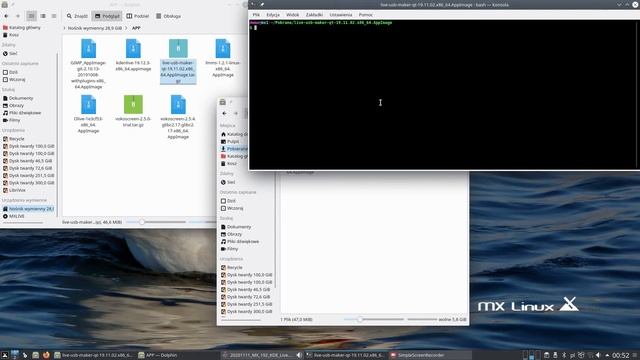640x360 pixels.
Task: Expand chevron before Nośnik wymienny breadcrumb
Action: point(64,28)
